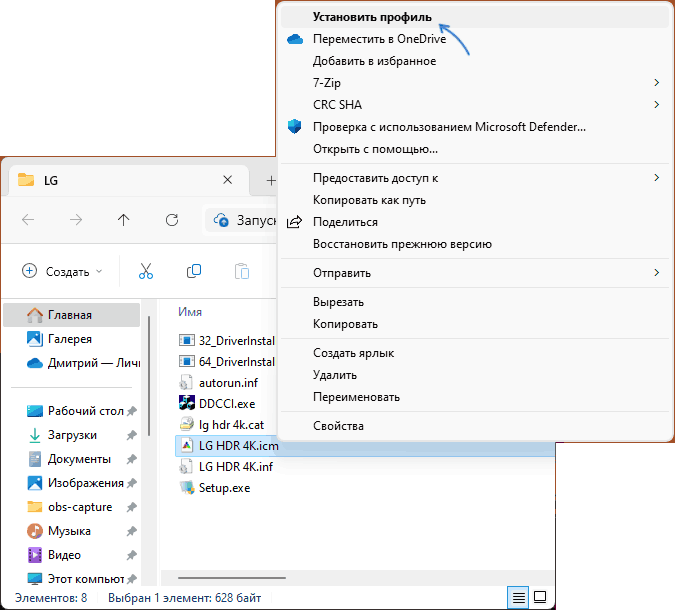Click the Cut scissors toolbar icon
Image resolution: width=675 pixels, height=610 pixels.
coord(146,272)
